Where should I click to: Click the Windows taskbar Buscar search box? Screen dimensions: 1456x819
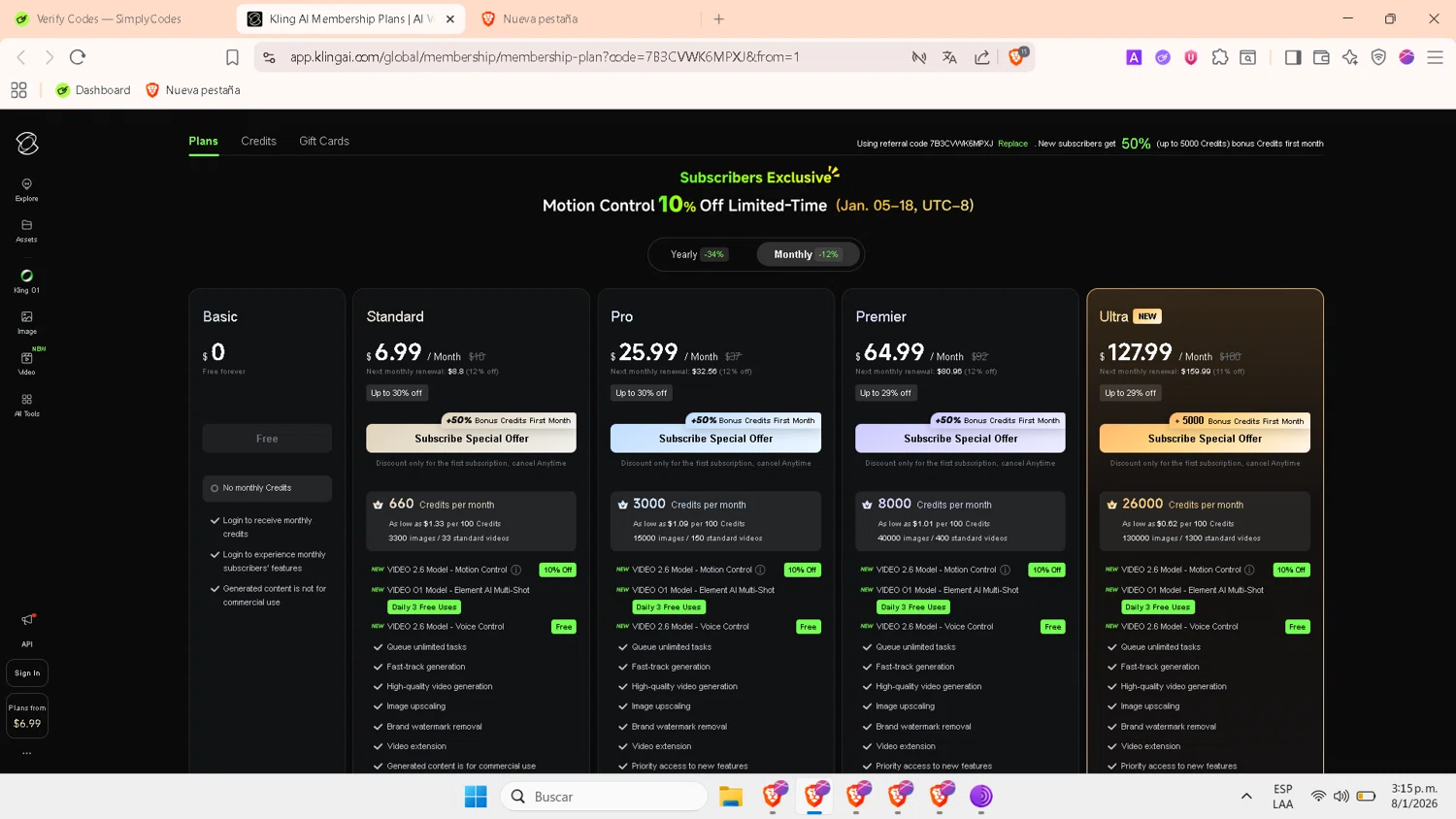coord(604,797)
